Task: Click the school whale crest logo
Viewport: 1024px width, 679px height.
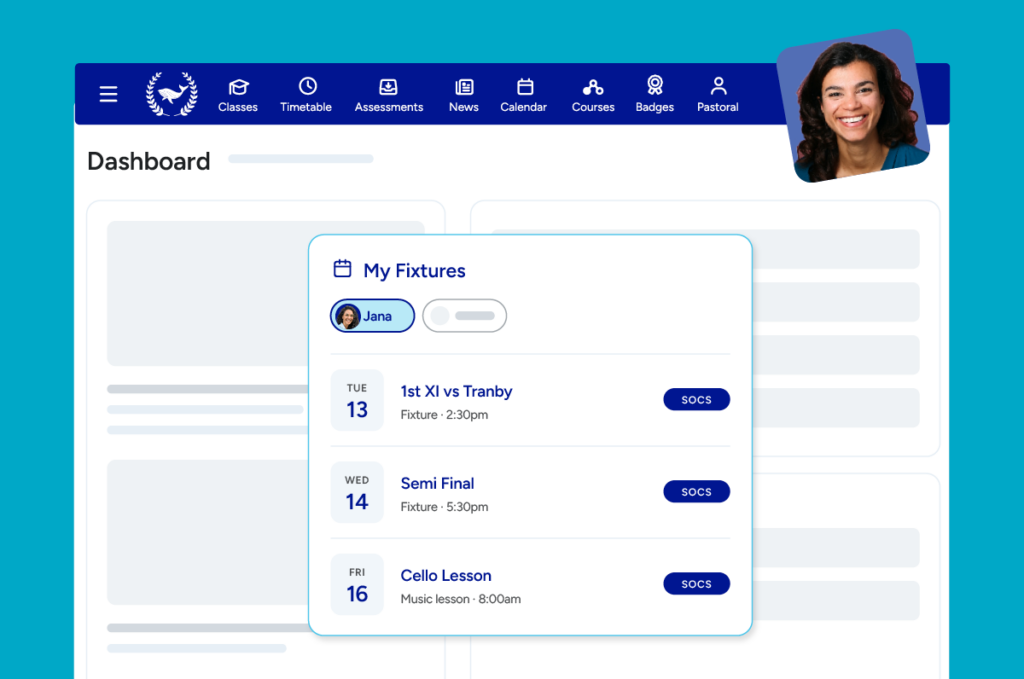Action: [172, 94]
